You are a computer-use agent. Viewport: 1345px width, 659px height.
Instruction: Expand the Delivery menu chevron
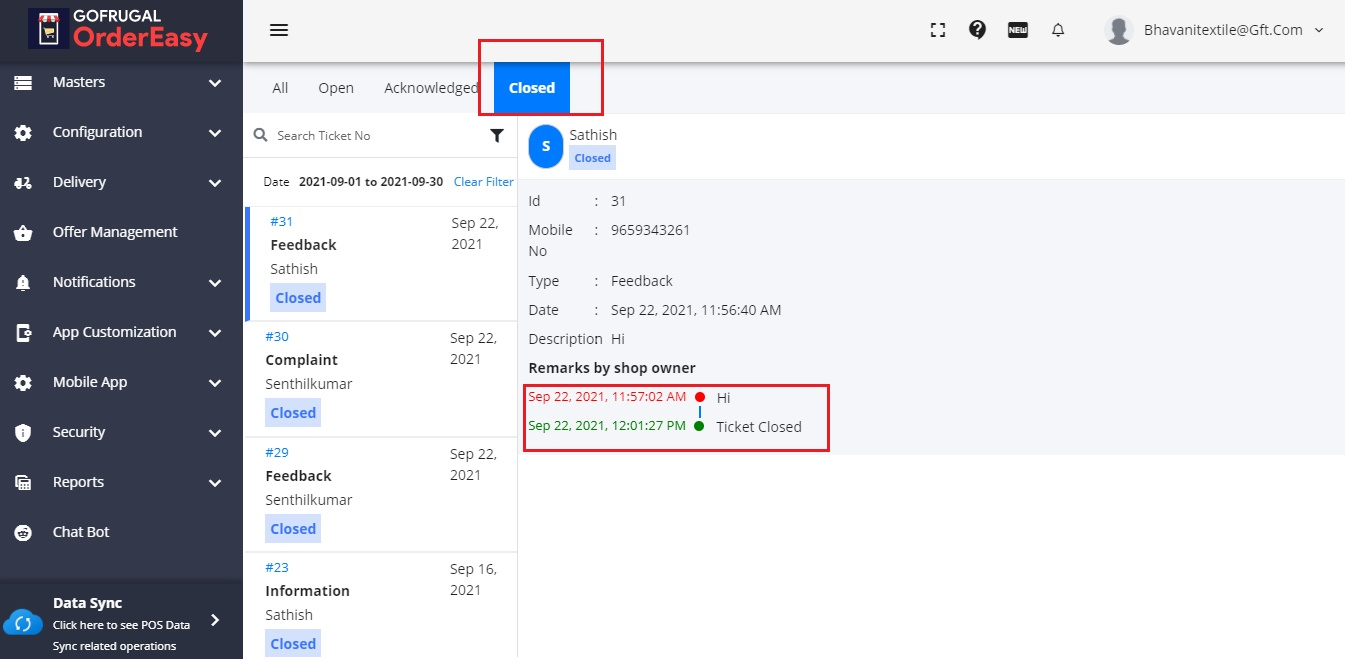[x=215, y=183]
